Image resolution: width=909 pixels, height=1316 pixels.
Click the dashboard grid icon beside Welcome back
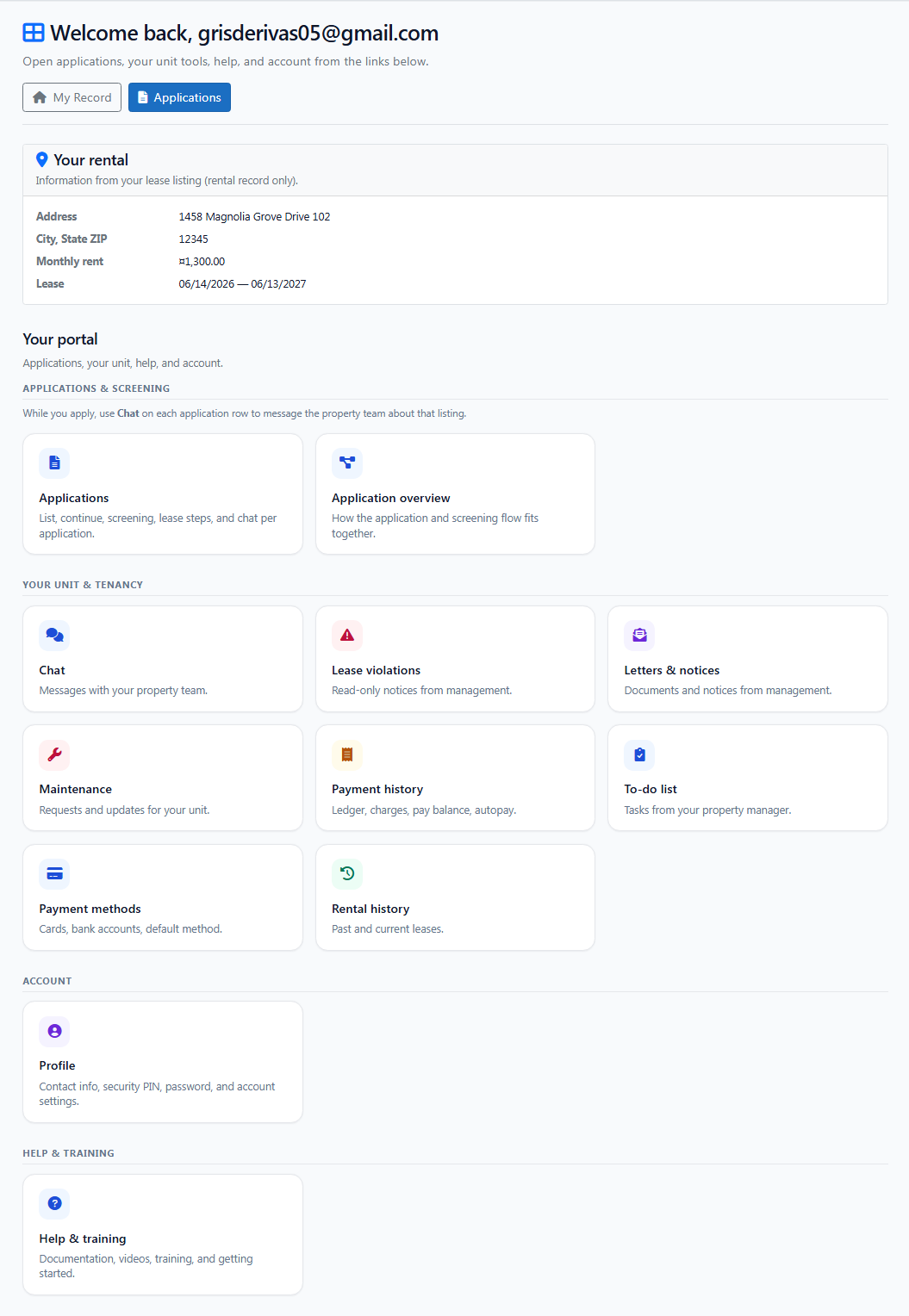pyautogui.click(x=34, y=33)
